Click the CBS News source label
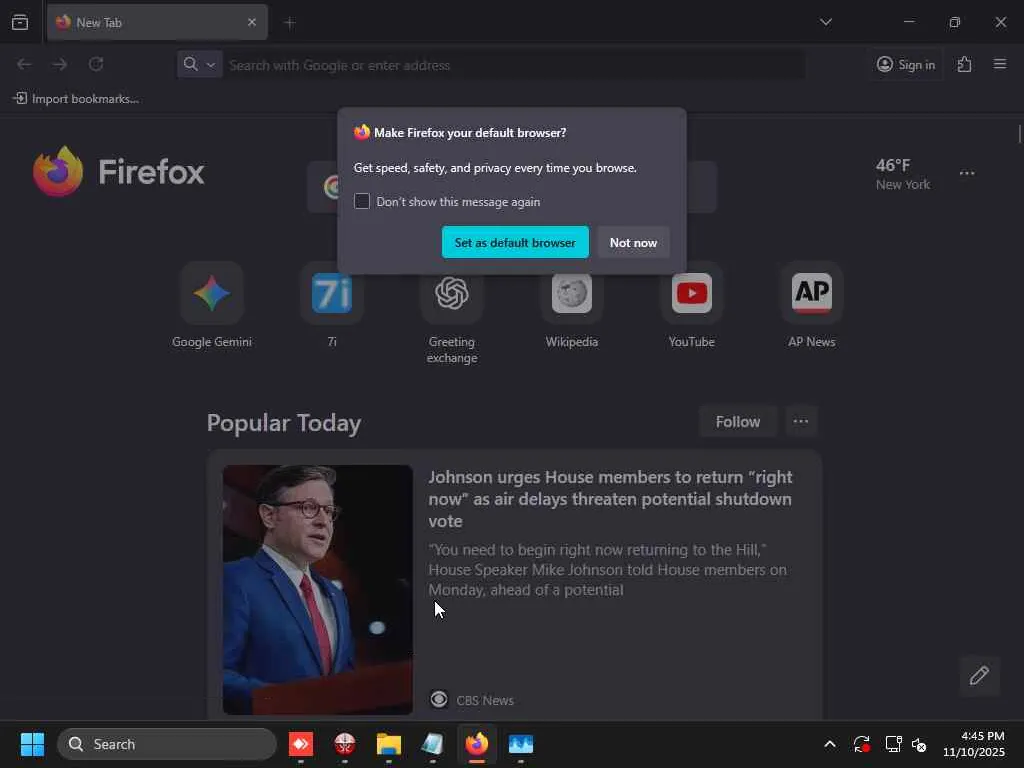 [x=485, y=700]
